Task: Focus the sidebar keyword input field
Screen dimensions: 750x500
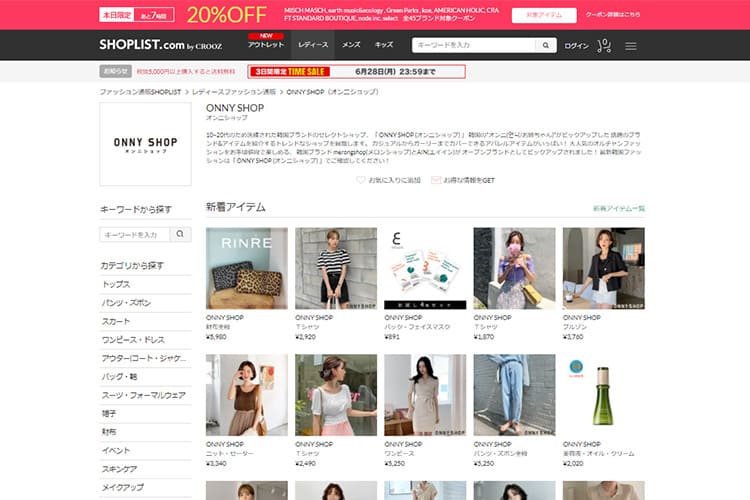Action: coord(134,234)
